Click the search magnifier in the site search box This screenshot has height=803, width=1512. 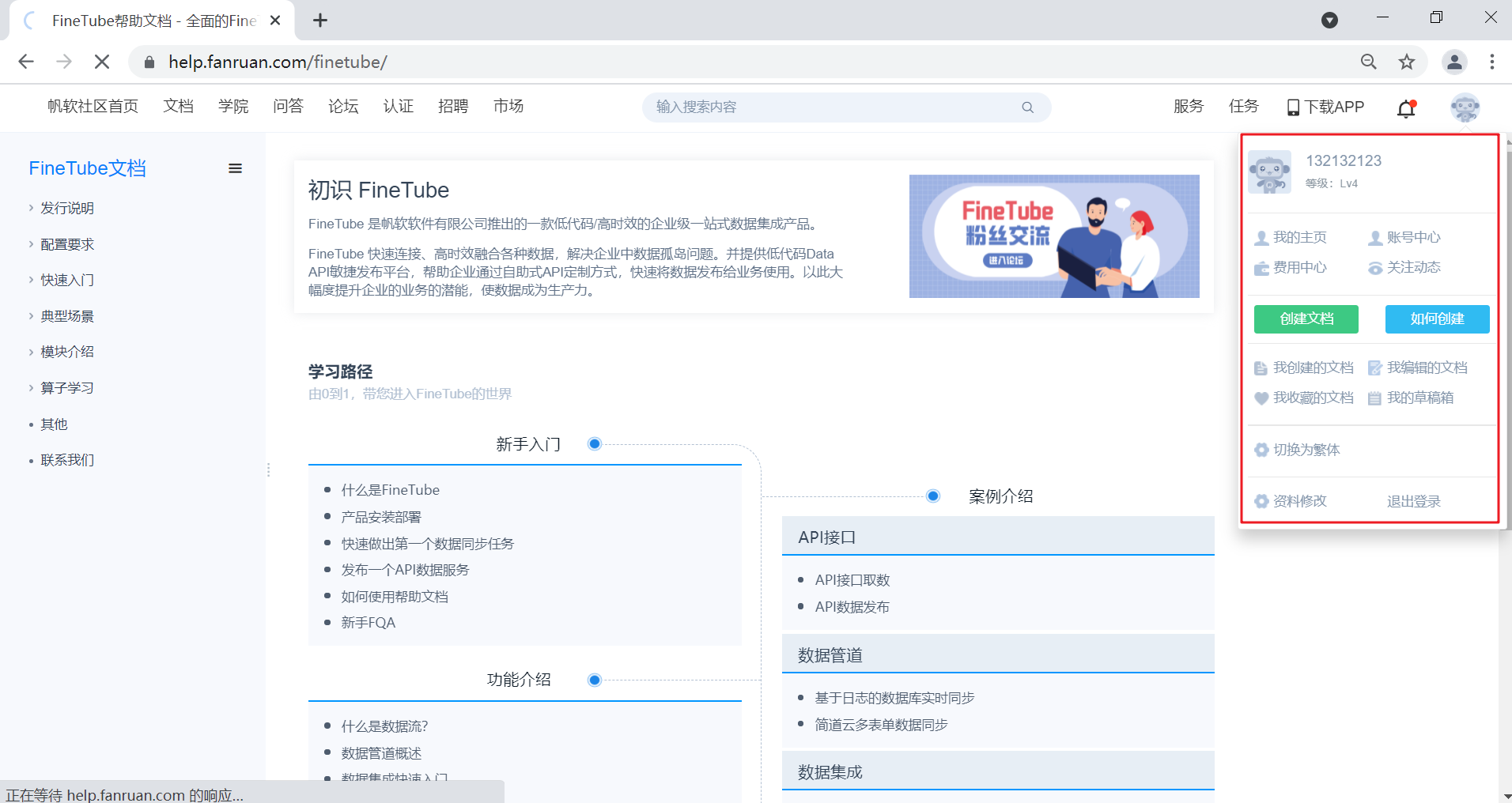coord(1027,107)
